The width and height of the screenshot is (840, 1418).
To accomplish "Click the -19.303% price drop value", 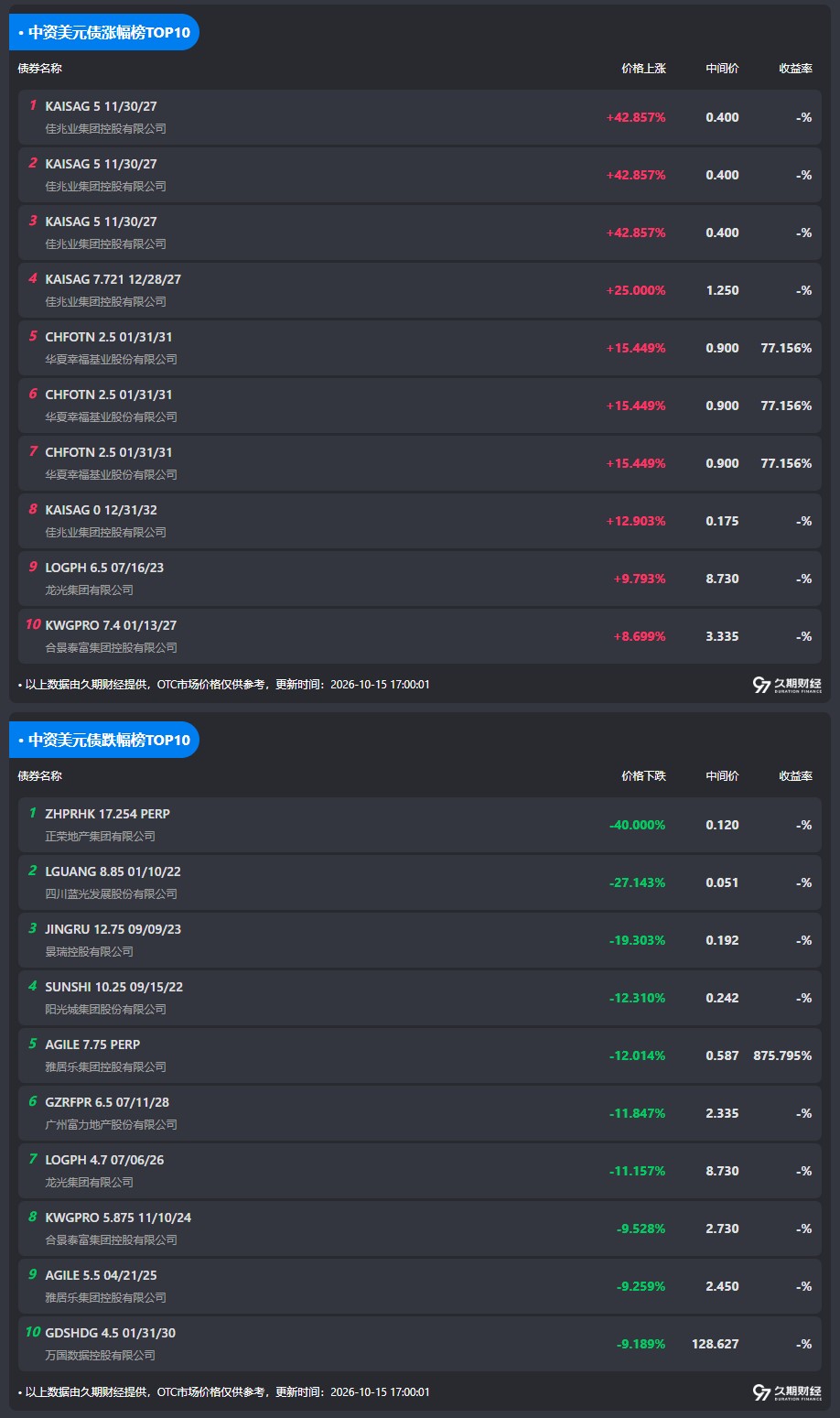I will (x=638, y=940).
